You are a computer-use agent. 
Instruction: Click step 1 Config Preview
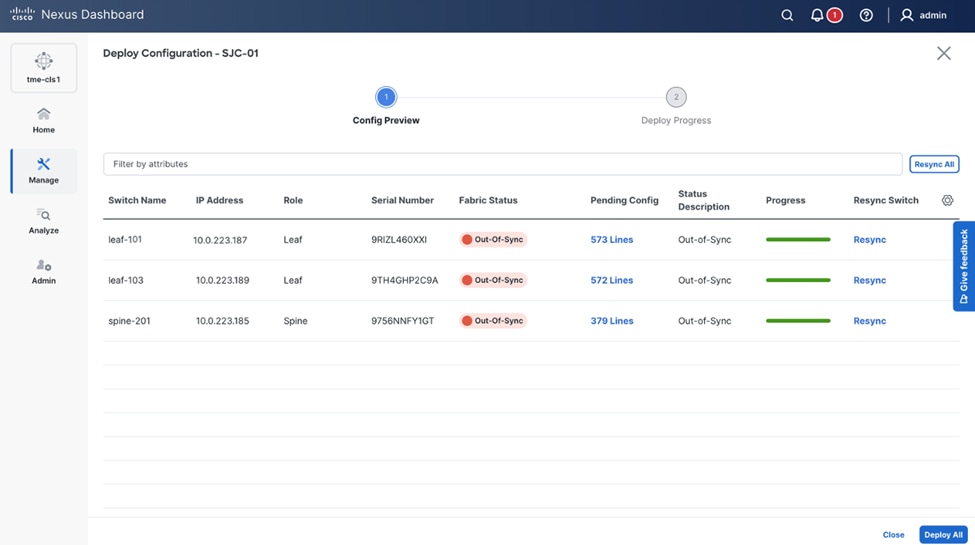(x=386, y=97)
